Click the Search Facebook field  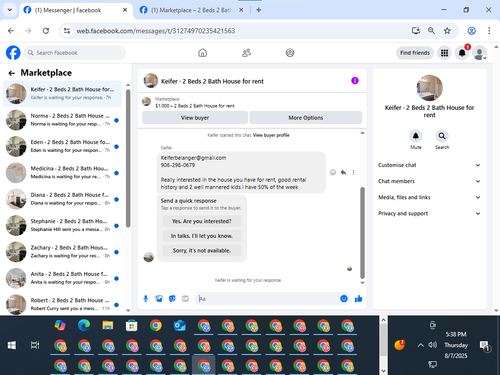[x=75, y=53]
